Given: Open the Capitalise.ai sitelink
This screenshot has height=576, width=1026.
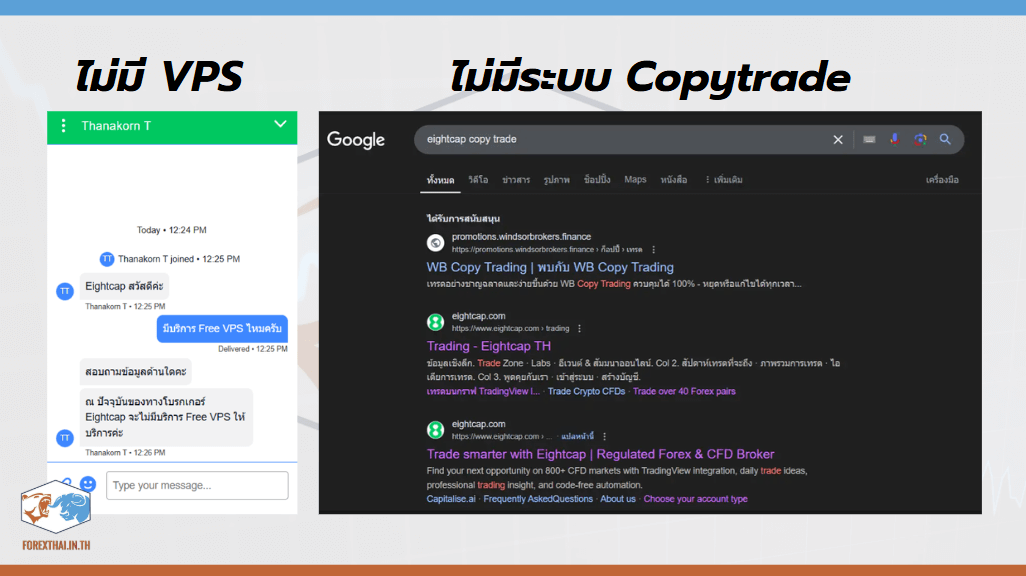Looking at the screenshot, I should 451,499.
